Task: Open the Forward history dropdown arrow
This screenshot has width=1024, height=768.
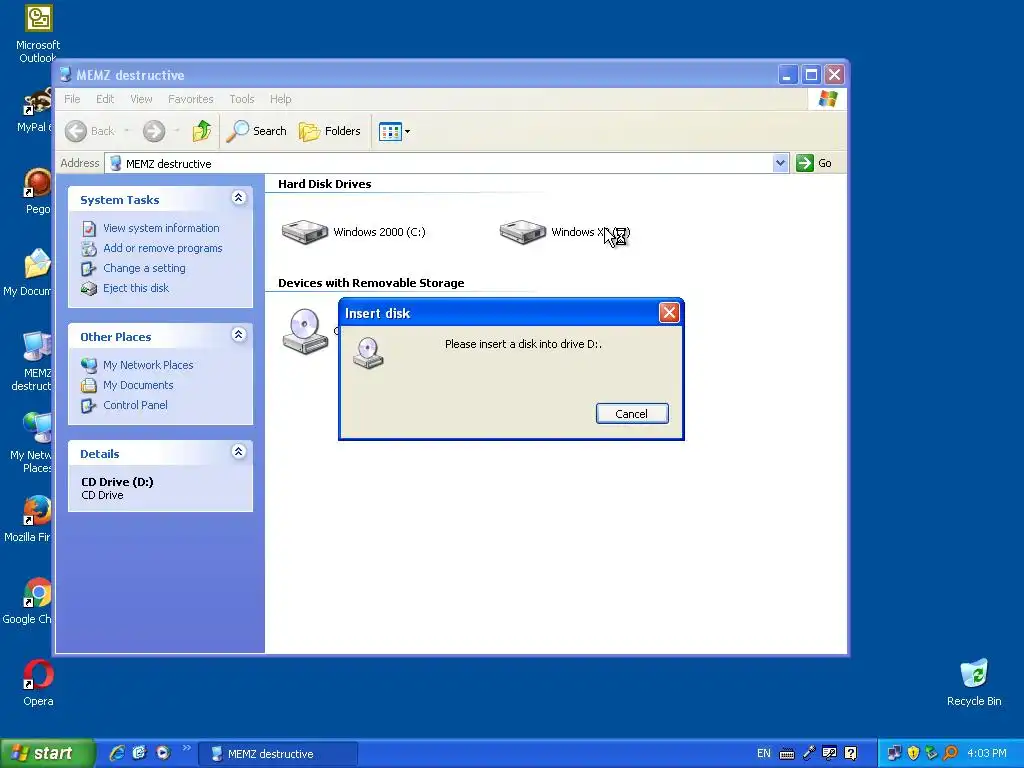Action: coord(176,131)
